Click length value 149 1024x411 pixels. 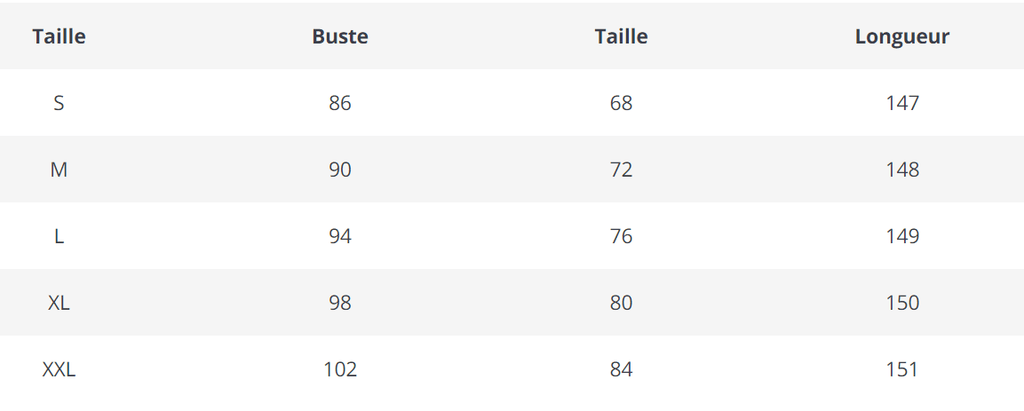[902, 237]
